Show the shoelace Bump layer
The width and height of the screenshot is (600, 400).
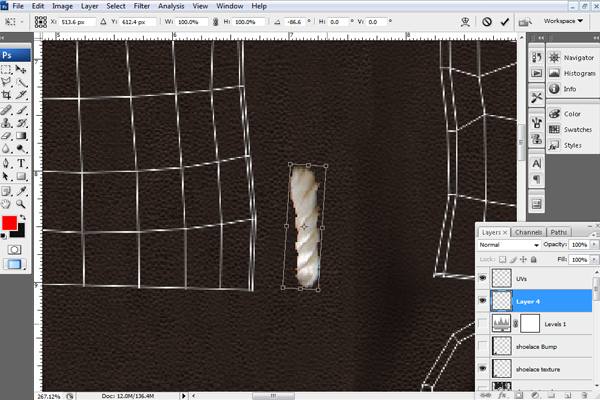(x=483, y=346)
